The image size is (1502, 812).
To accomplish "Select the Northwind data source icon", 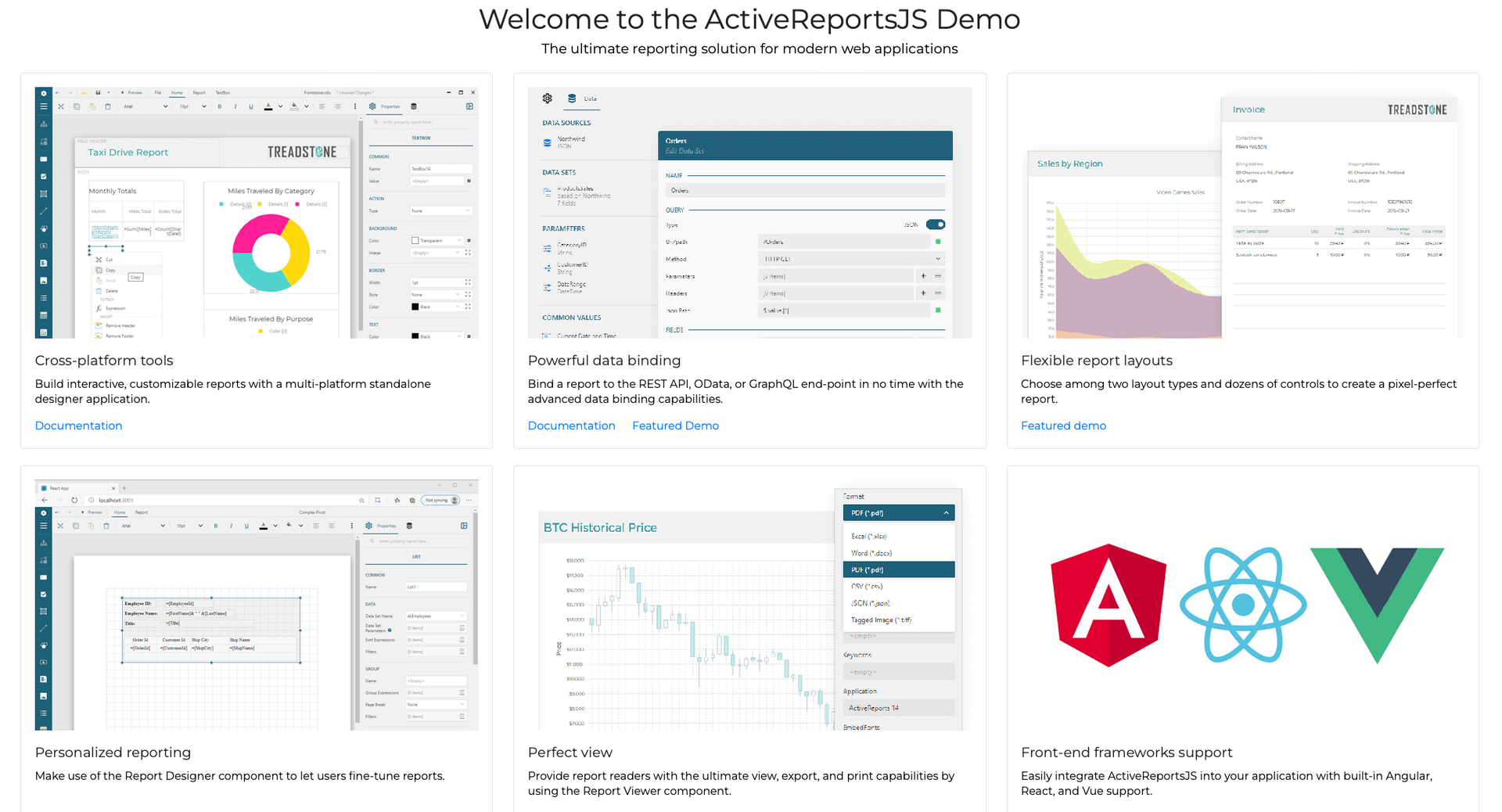I will coord(548,142).
